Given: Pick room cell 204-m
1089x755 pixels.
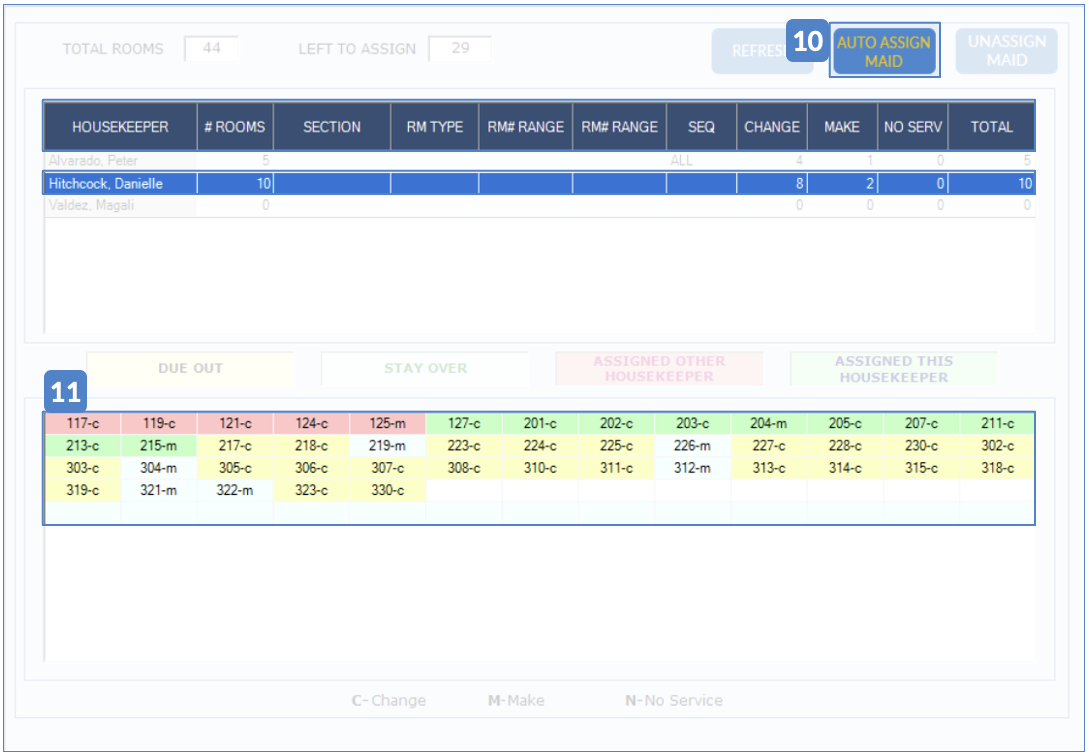Looking at the screenshot, I should [x=768, y=424].
